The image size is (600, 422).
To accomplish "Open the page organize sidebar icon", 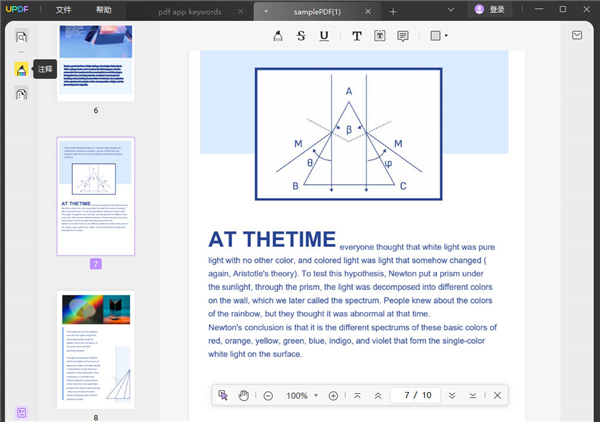I will 21,93.
